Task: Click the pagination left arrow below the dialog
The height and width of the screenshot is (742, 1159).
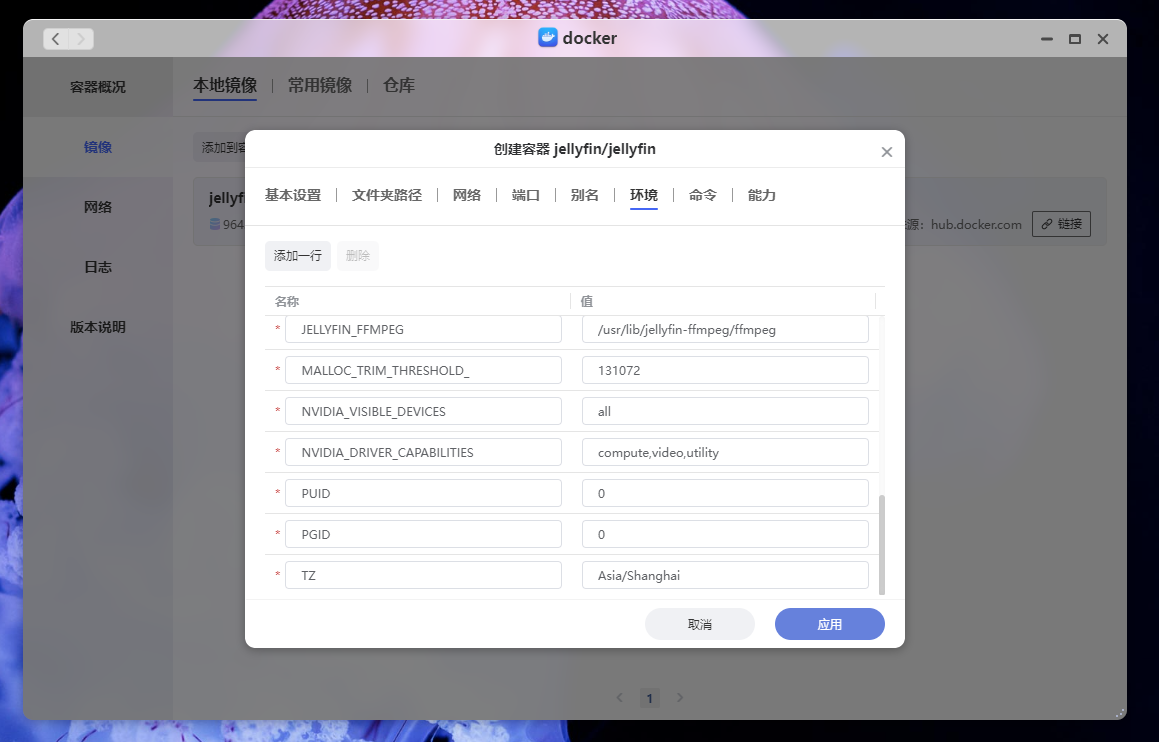Action: (619, 698)
